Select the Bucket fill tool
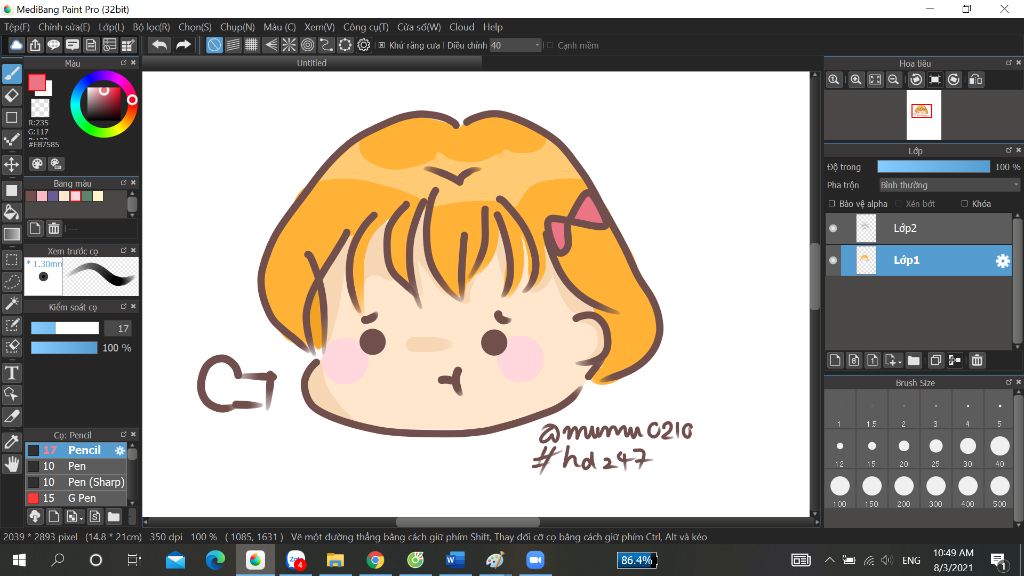This screenshot has width=1024, height=576. click(12, 212)
